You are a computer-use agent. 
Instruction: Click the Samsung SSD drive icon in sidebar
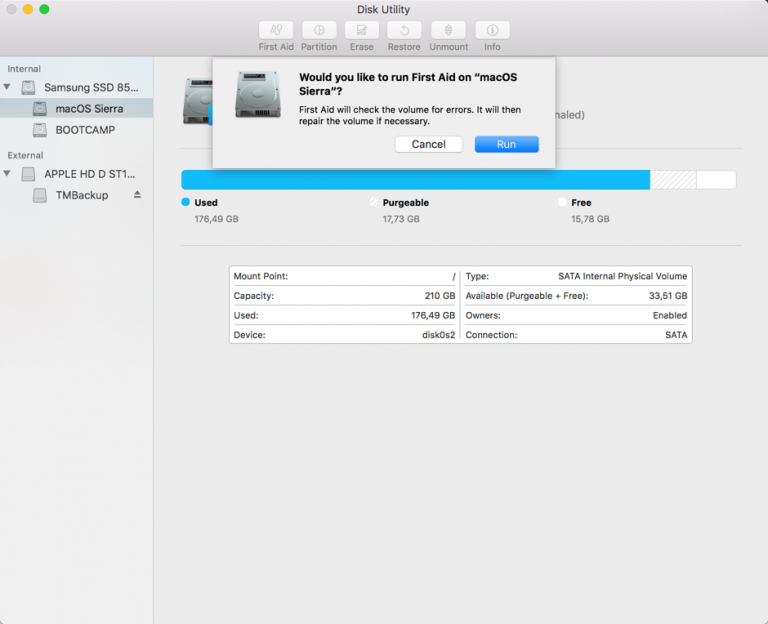(x=28, y=88)
